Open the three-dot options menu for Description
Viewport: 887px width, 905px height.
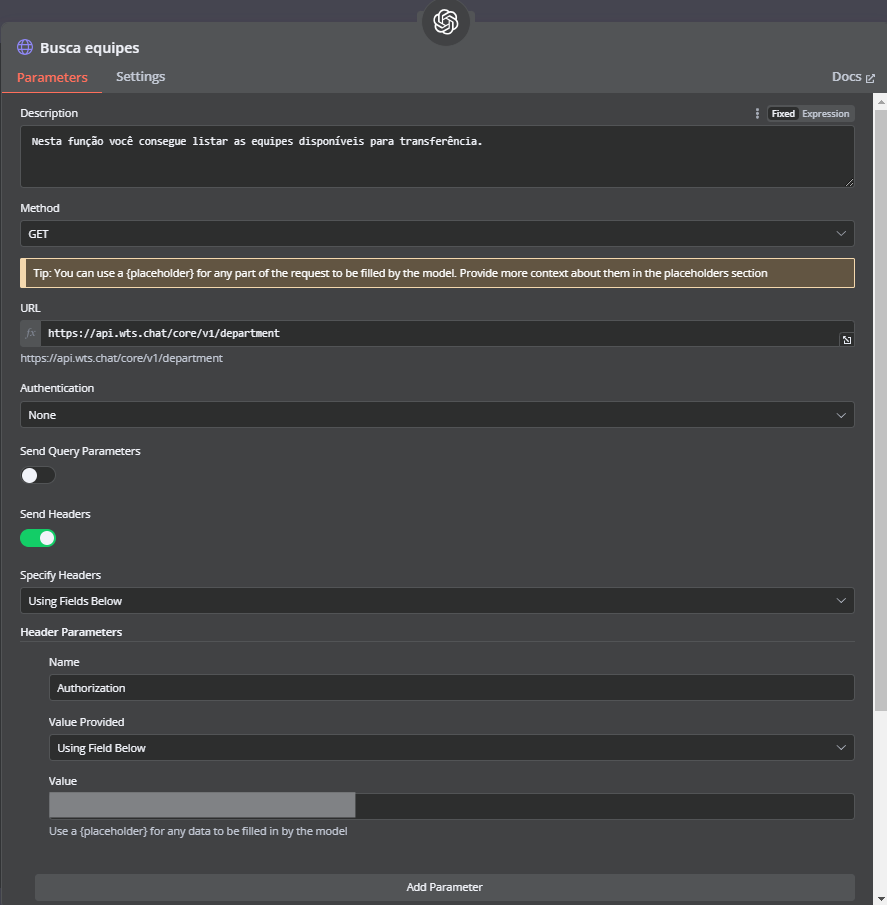click(x=757, y=113)
